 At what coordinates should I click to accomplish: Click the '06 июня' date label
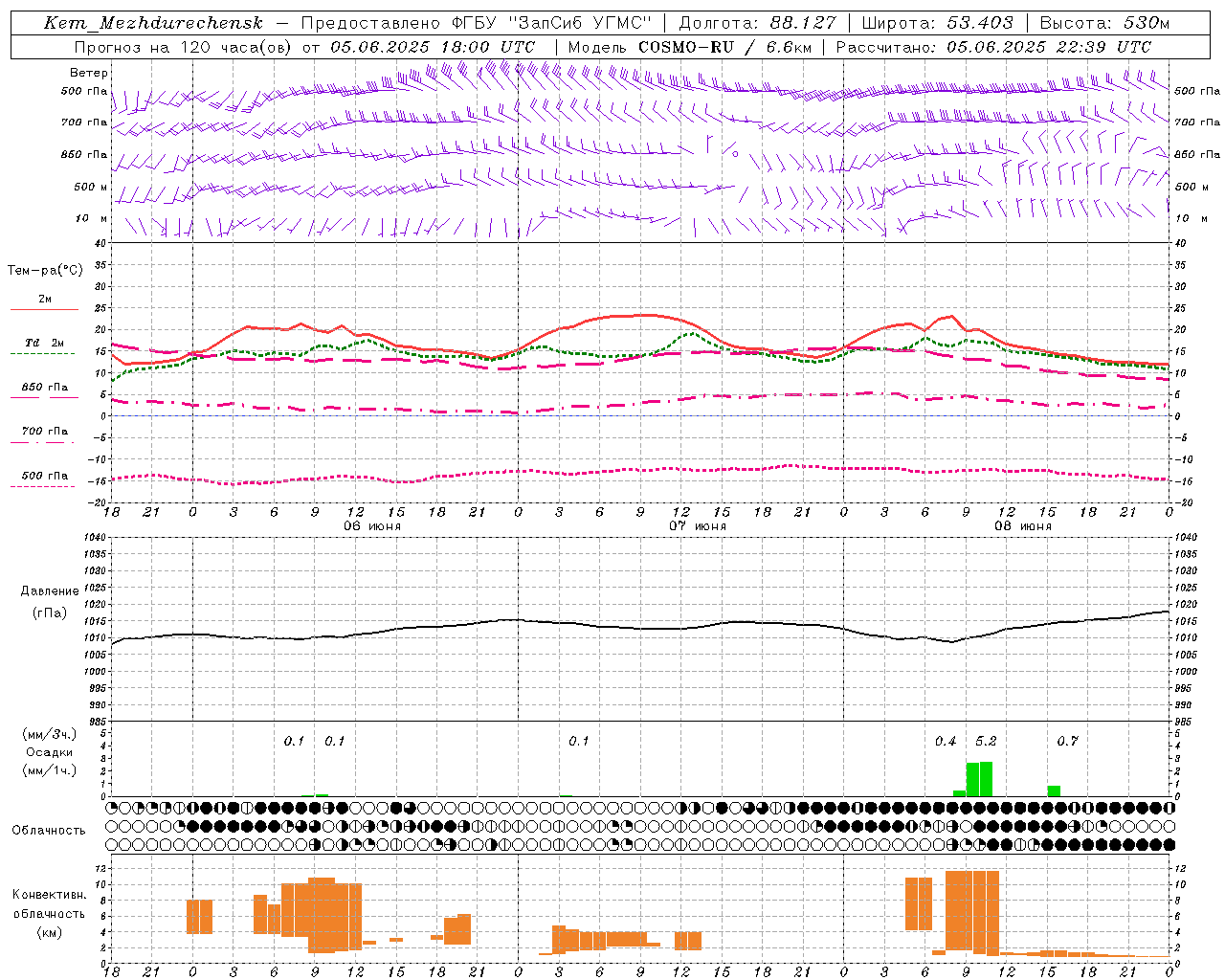[x=372, y=526]
